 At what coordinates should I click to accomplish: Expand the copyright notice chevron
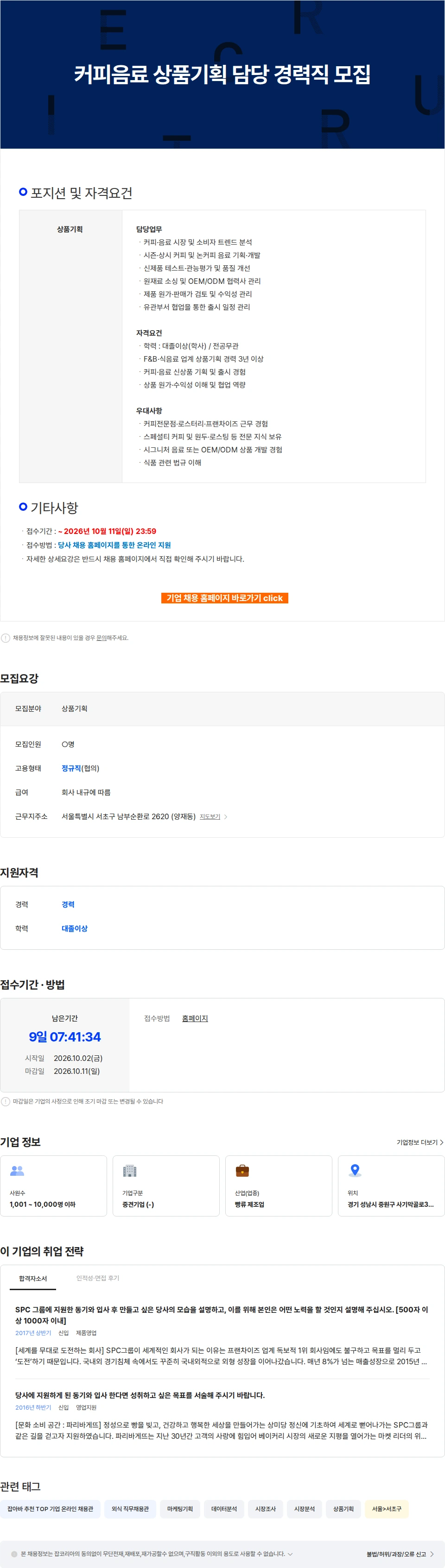tap(290, 1554)
